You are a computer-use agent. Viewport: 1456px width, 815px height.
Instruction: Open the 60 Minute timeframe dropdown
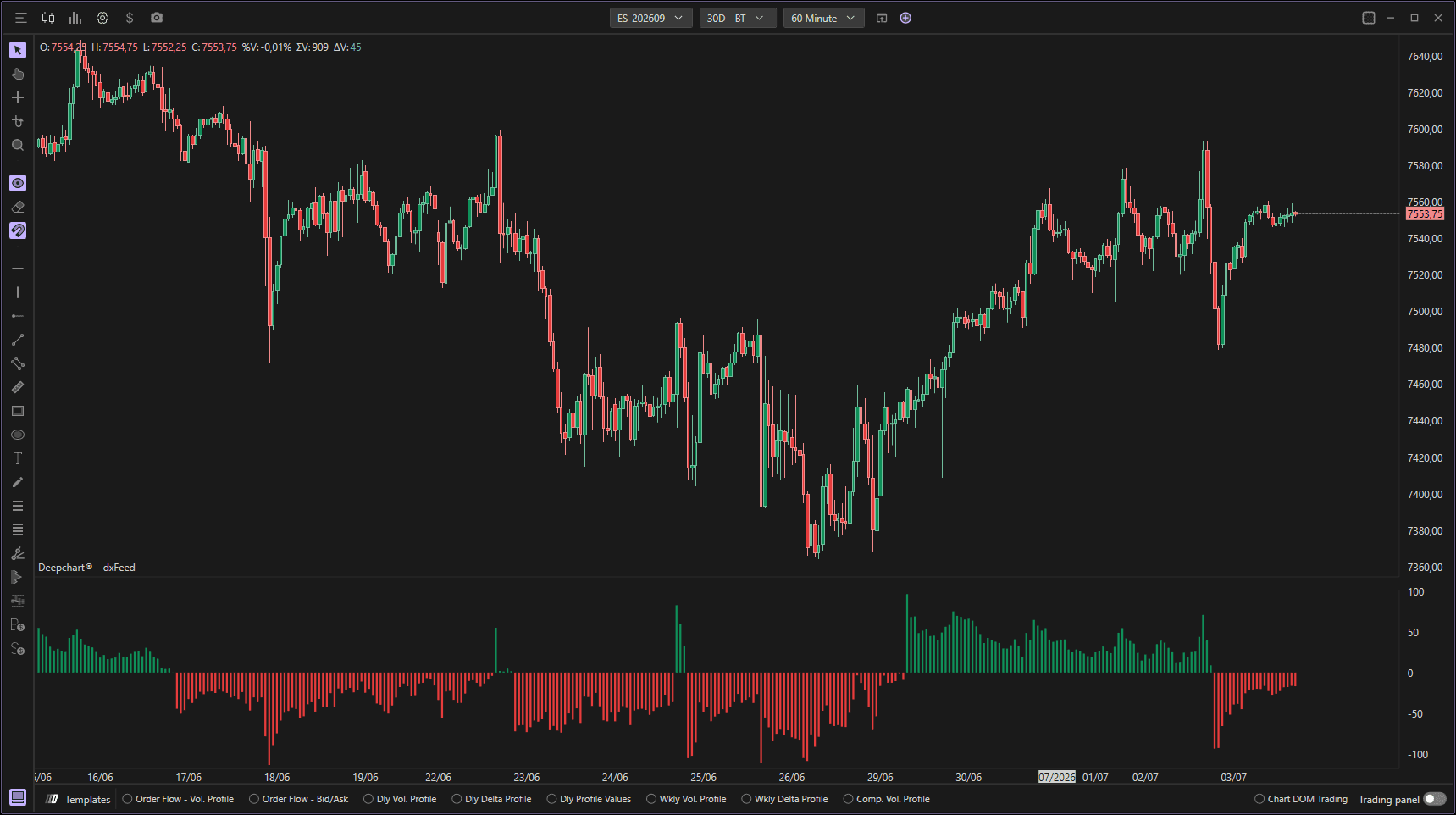coord(823,18)
